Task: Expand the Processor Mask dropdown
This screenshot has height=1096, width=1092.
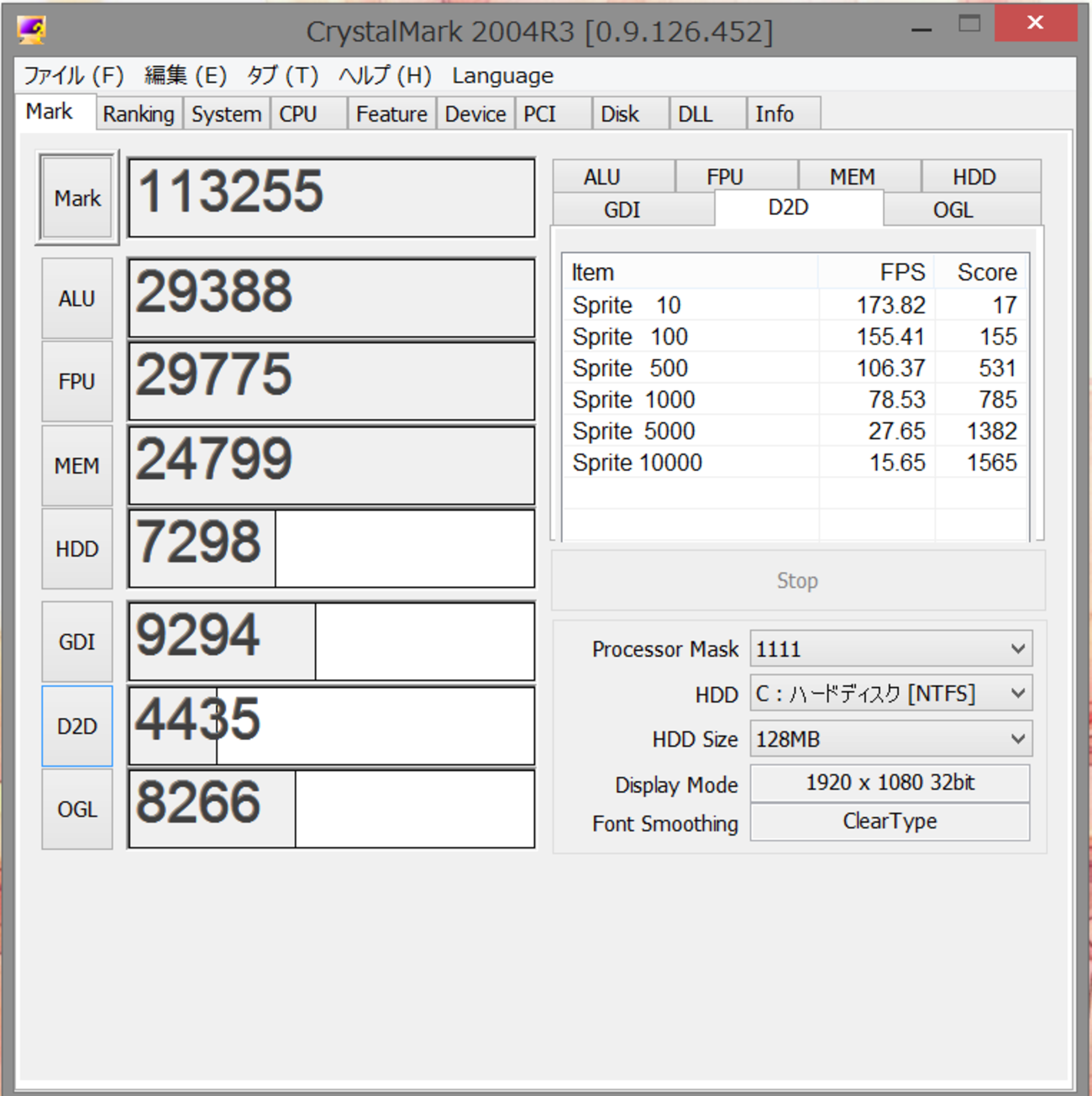Action: (890, 649)
